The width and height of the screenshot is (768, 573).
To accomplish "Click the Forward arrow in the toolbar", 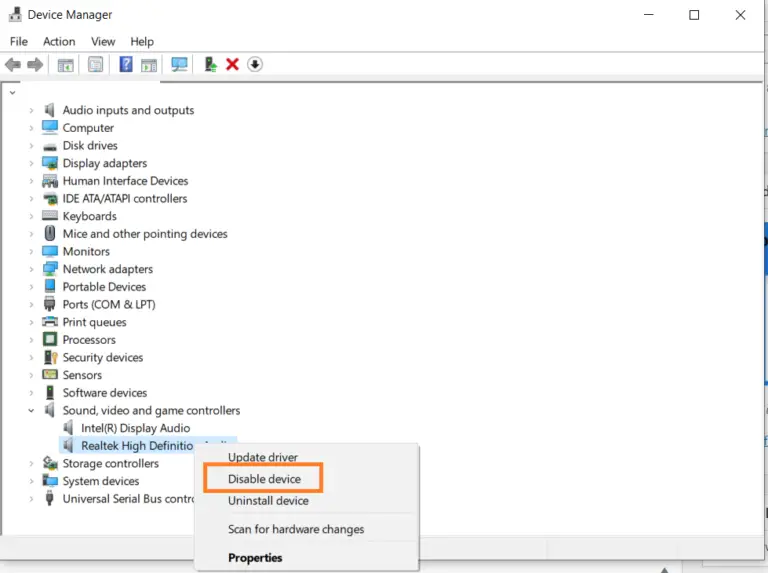I will point(35,65).
